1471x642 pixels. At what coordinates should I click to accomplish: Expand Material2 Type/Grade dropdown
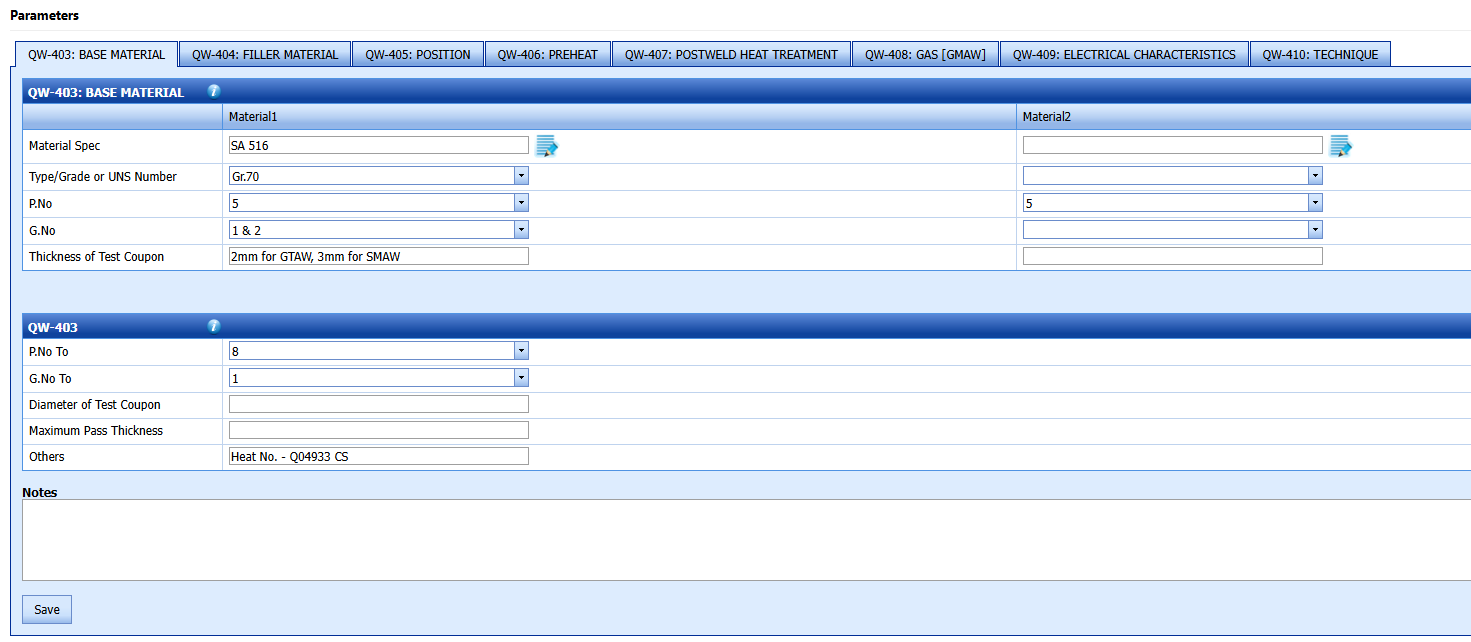pyautogui.click(x=1315, y=176)
